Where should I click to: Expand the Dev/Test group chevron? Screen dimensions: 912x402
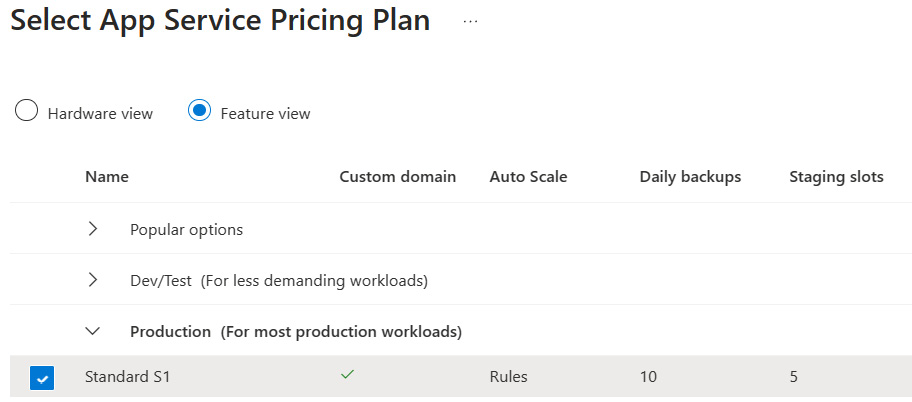[x=92, y=280]
